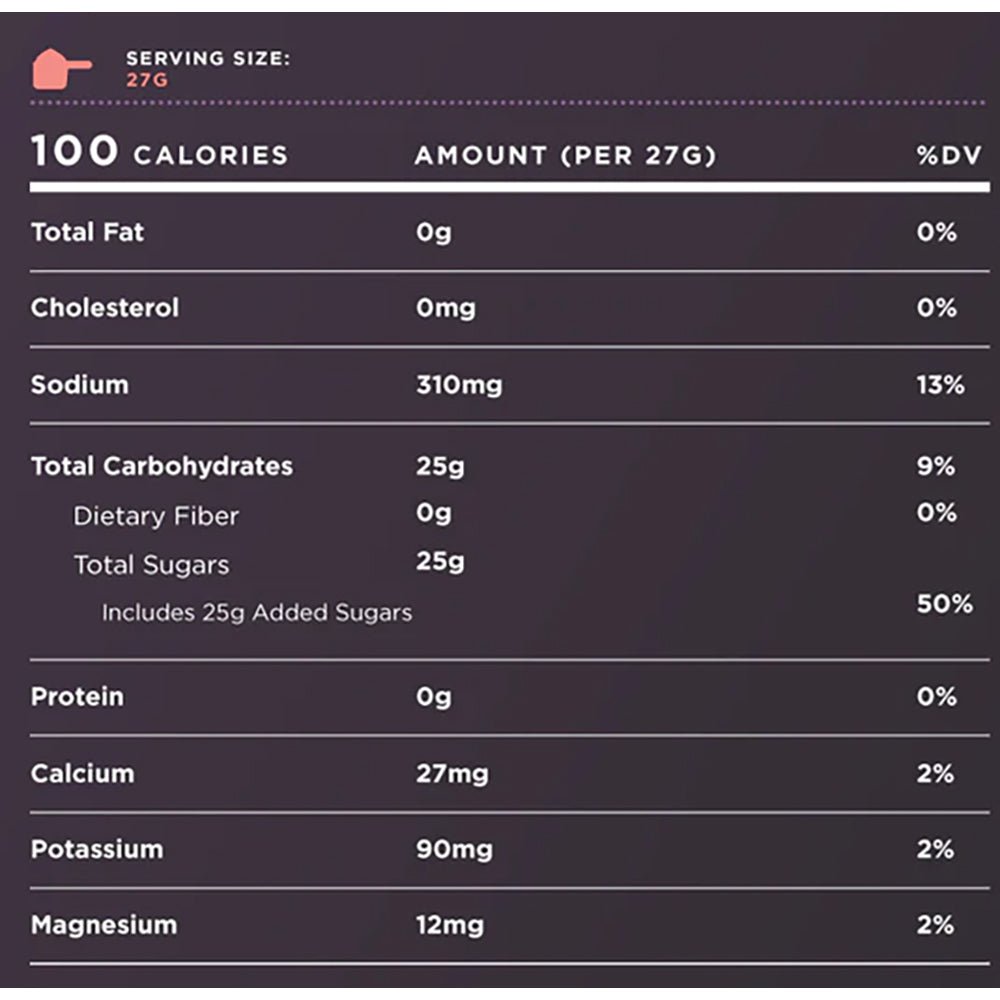Click the pink serving scoop icon
The width and height of the screenshot is (1000, 1000).
point(60,68)
